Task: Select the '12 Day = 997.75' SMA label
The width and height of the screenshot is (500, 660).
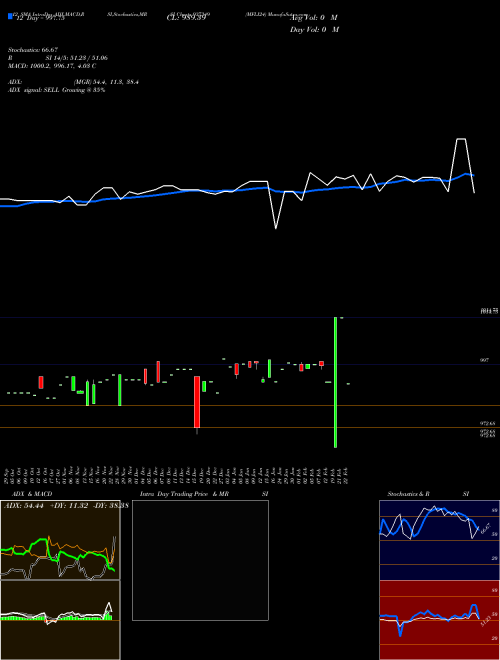Action: (39, 18)
